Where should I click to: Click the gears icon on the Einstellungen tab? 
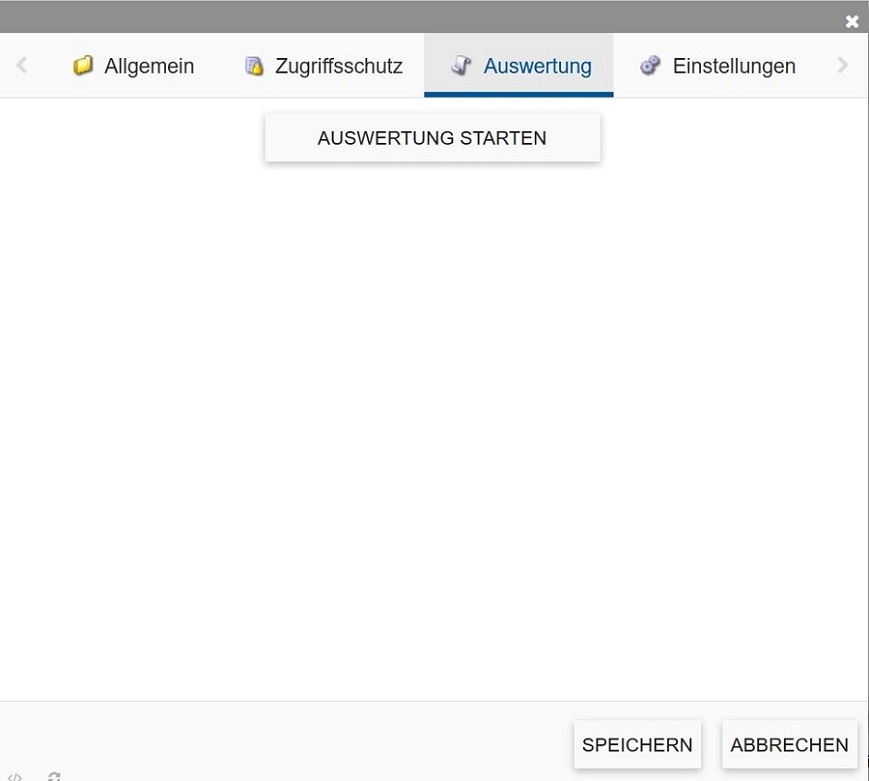point(650,66)
